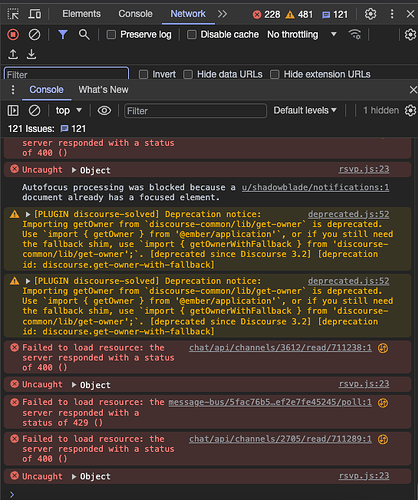Open console settings gear icon

410,111
